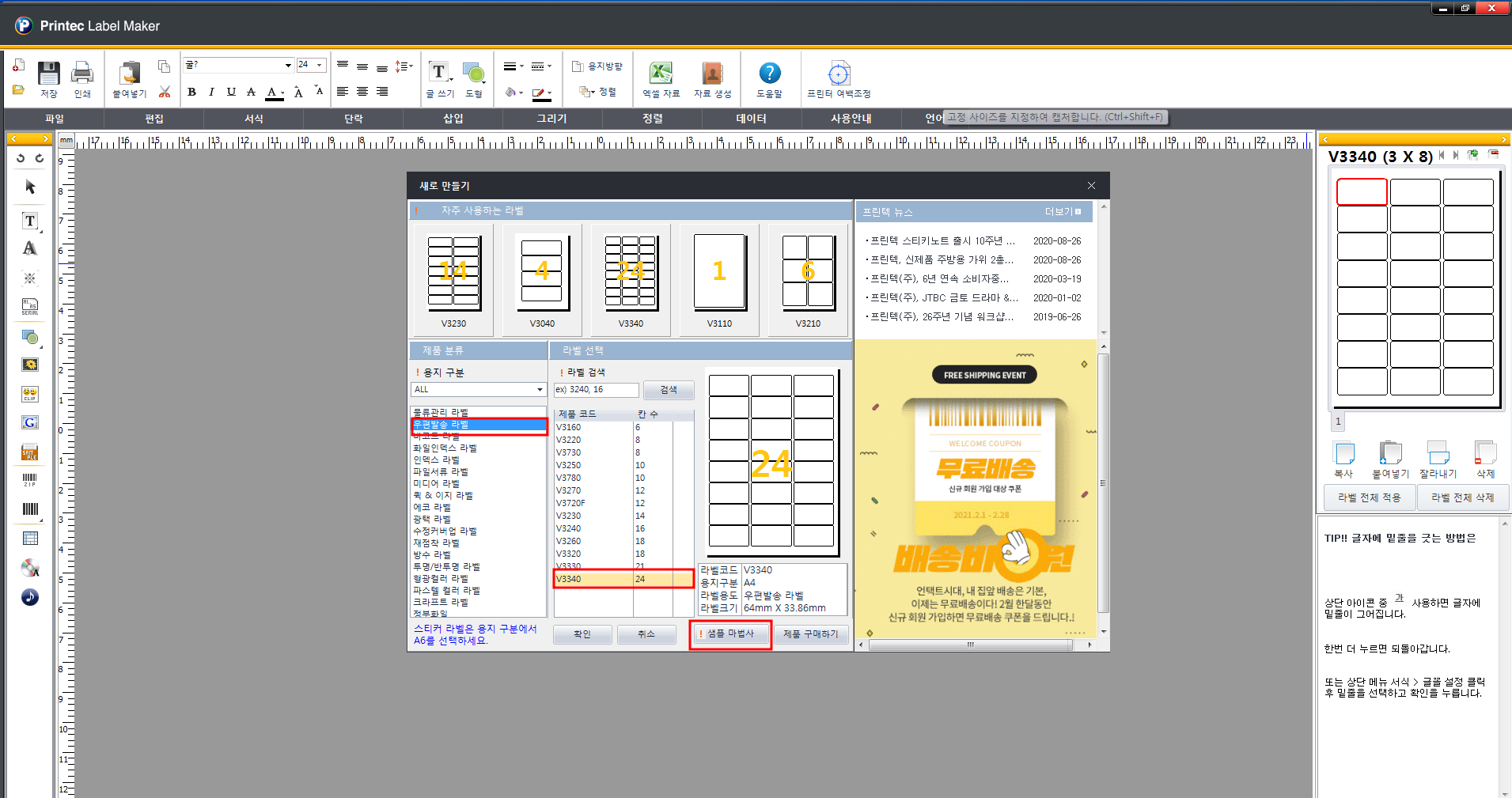Open the 엑셀 자료 Excel data icon
Screen dimensions: 1512x798
click(661, 74)
